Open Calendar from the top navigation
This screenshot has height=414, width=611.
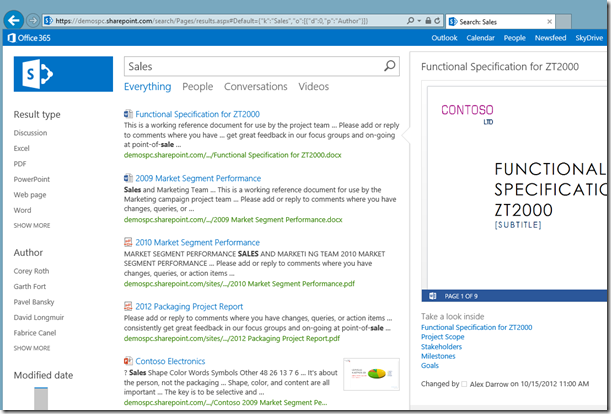pos(480,38)
